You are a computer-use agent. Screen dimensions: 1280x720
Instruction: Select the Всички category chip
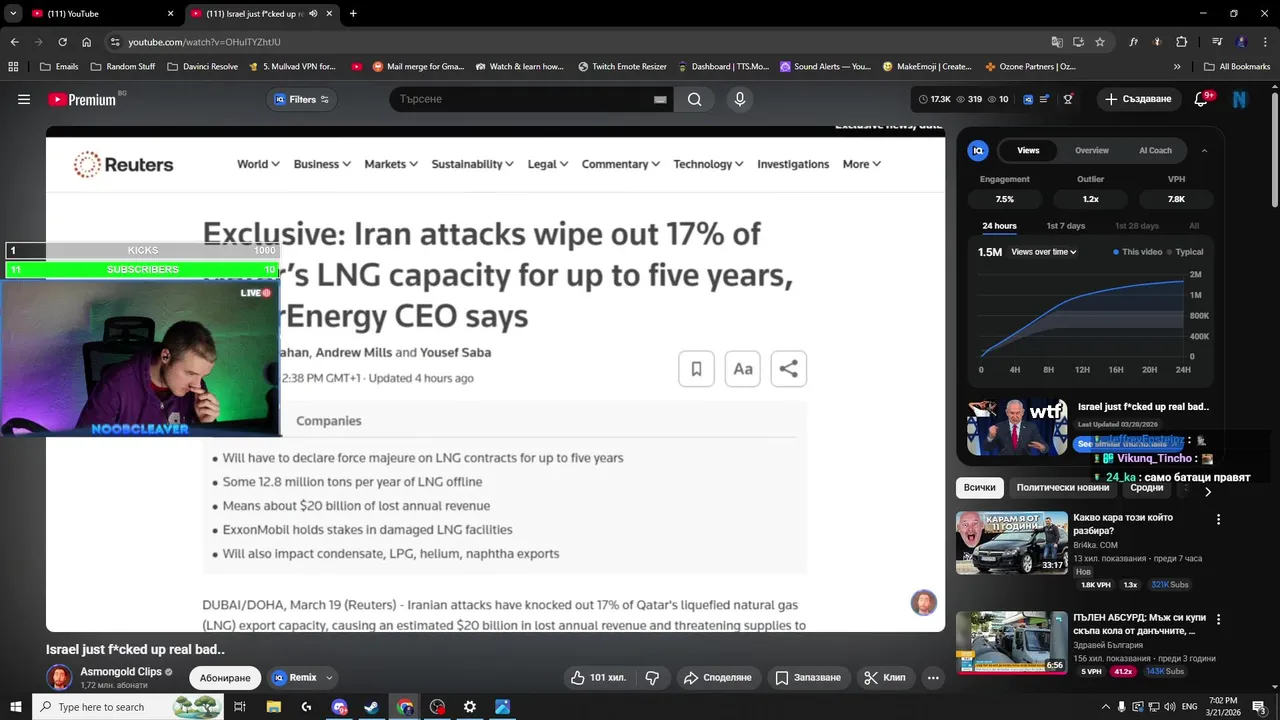(x=980, y=488)
